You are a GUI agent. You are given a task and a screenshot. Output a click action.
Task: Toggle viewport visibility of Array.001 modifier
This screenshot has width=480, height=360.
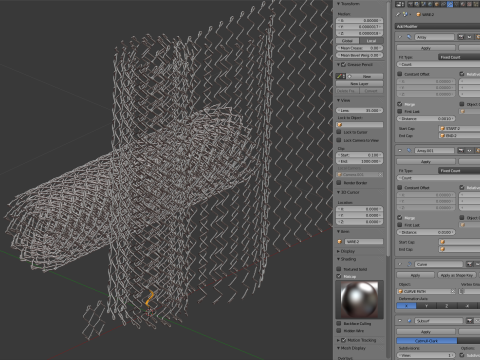click(469, 151)
